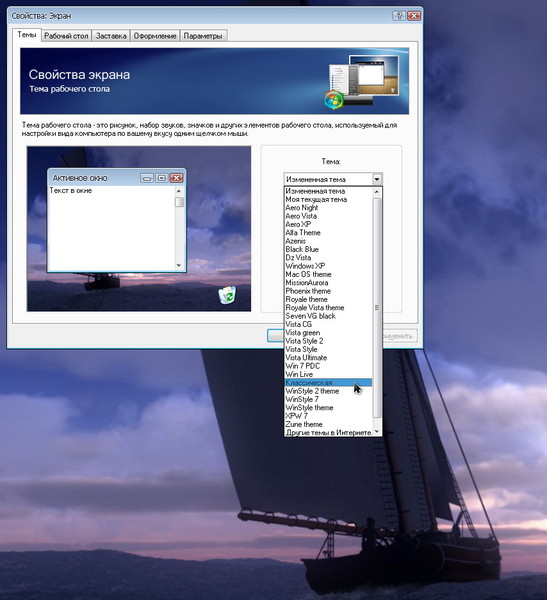Select the Zune theme entry

(328, 424)
